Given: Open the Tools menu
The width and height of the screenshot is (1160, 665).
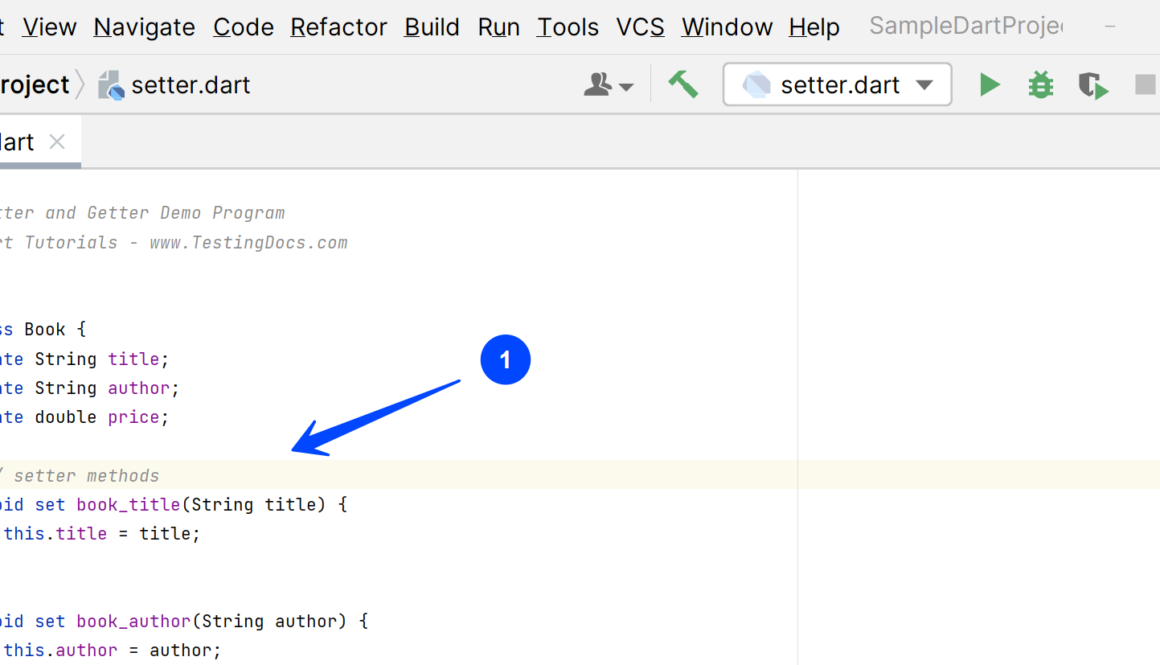Looking at the screenshot, I should [x=567, y=27].
